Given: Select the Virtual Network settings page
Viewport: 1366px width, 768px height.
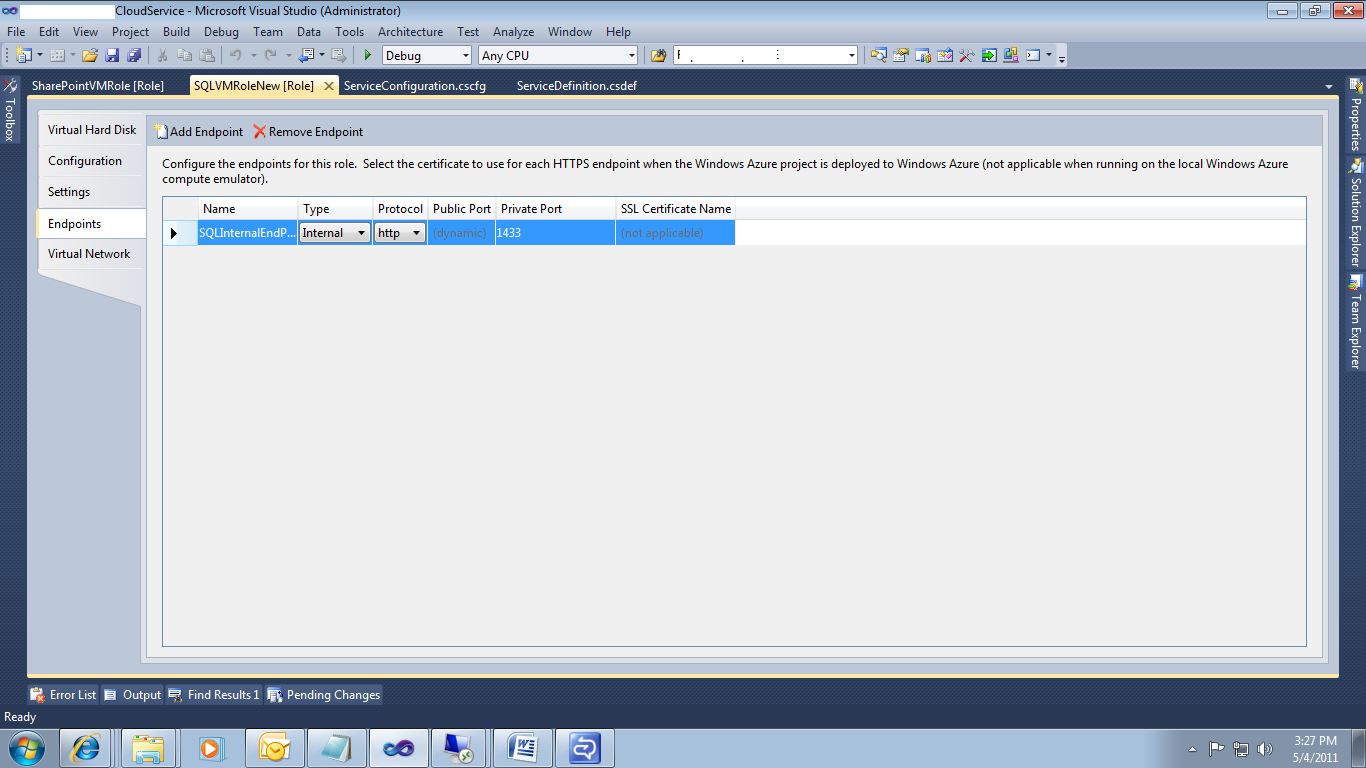Looking at the screenshot, I should point(91,254).
